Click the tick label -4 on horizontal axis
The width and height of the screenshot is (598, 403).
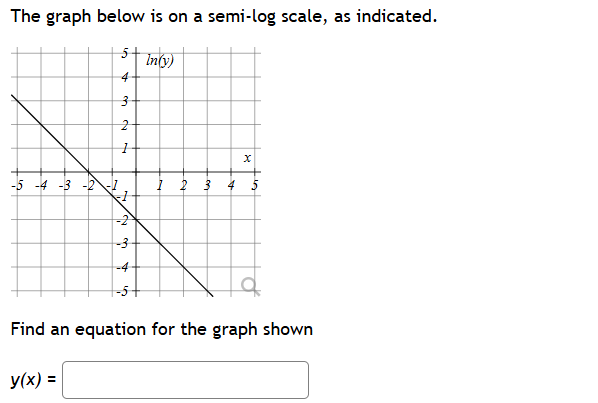pyautogui.click(x=41, y=185)
